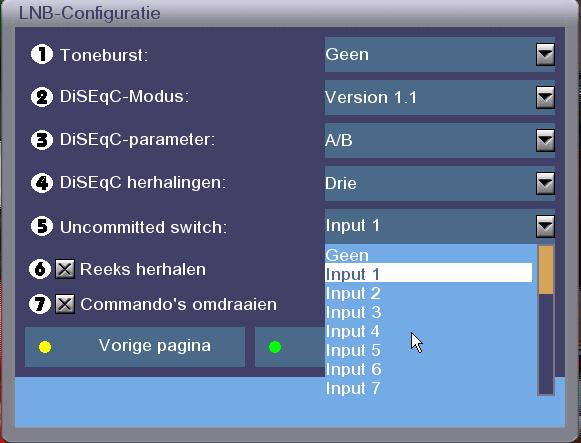Image resolution: width=581 pixels, height=443 pixels.
Task: Toggle the Reeks herhalen checkbox
Action: 65,269
